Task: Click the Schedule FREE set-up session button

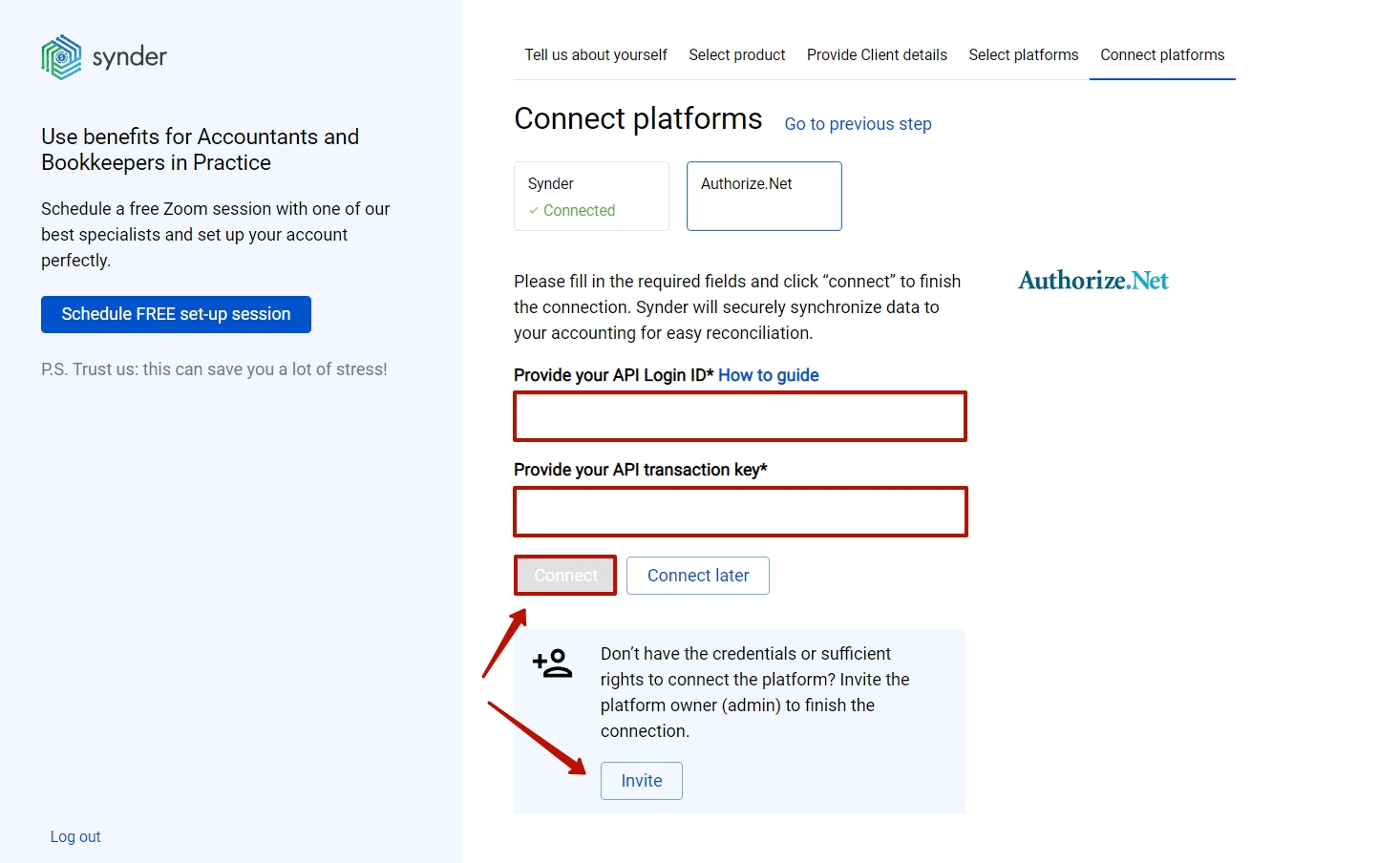Action: 176,314
